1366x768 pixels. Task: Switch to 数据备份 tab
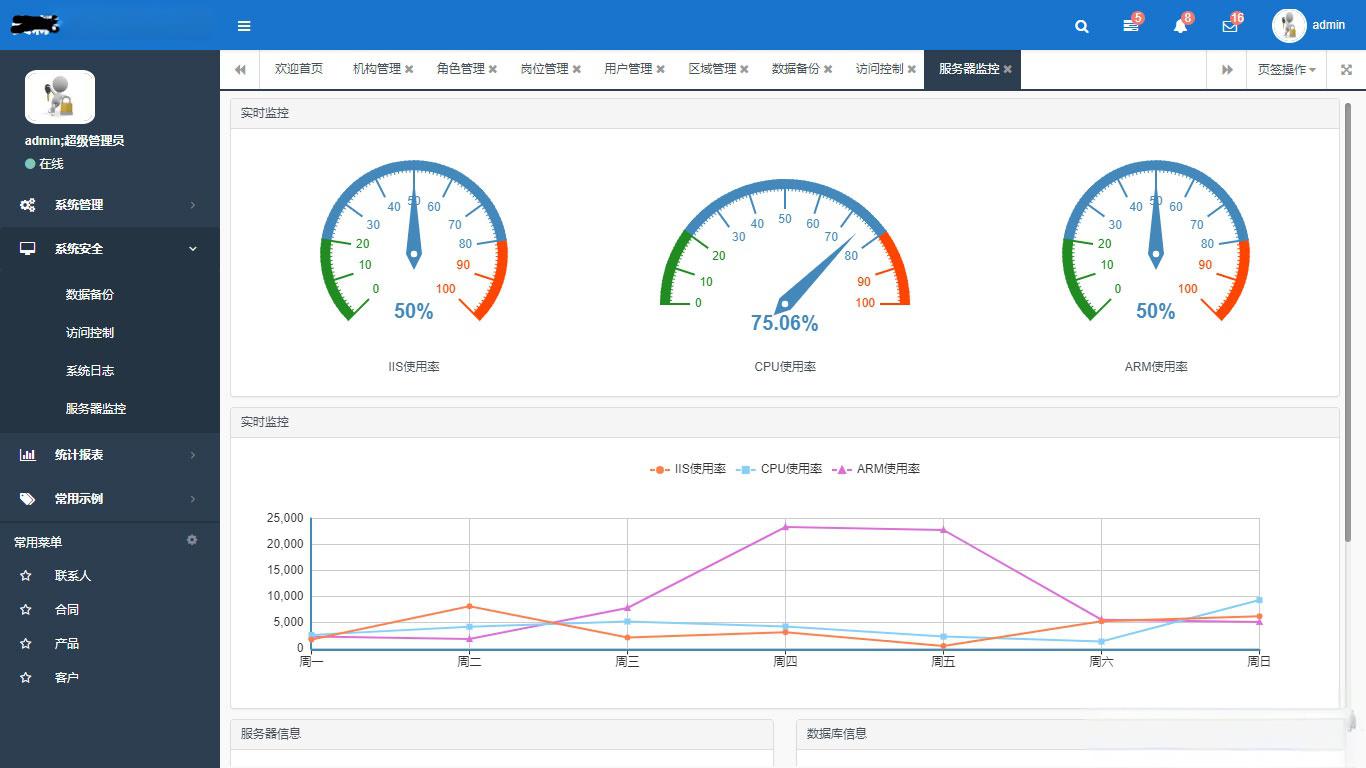(796, 69)
